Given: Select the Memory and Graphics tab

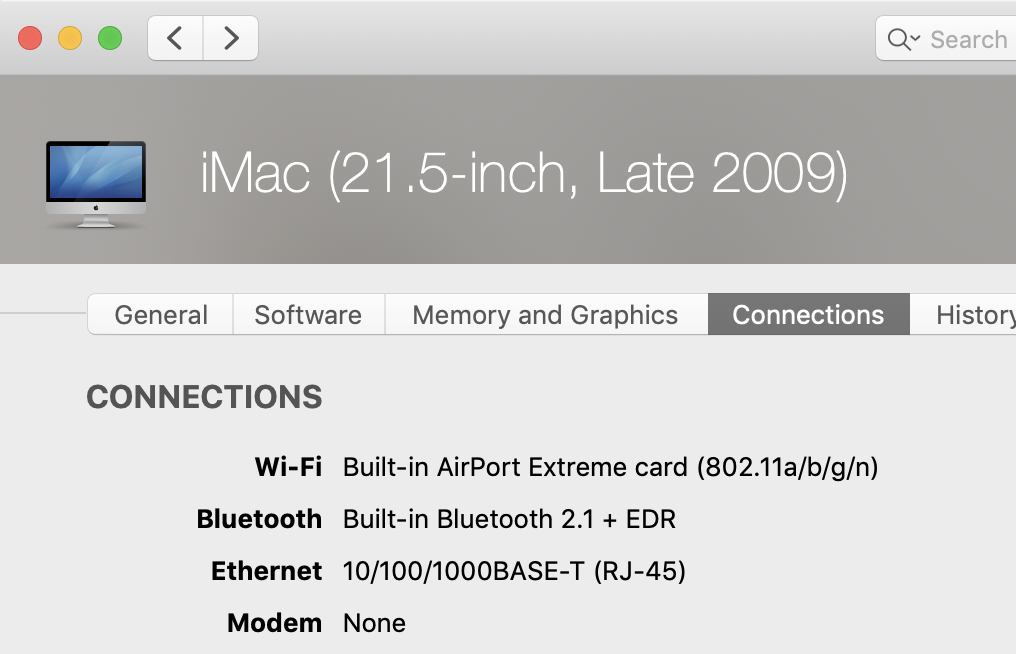Looking at the screenshot, I should point(545,315).
